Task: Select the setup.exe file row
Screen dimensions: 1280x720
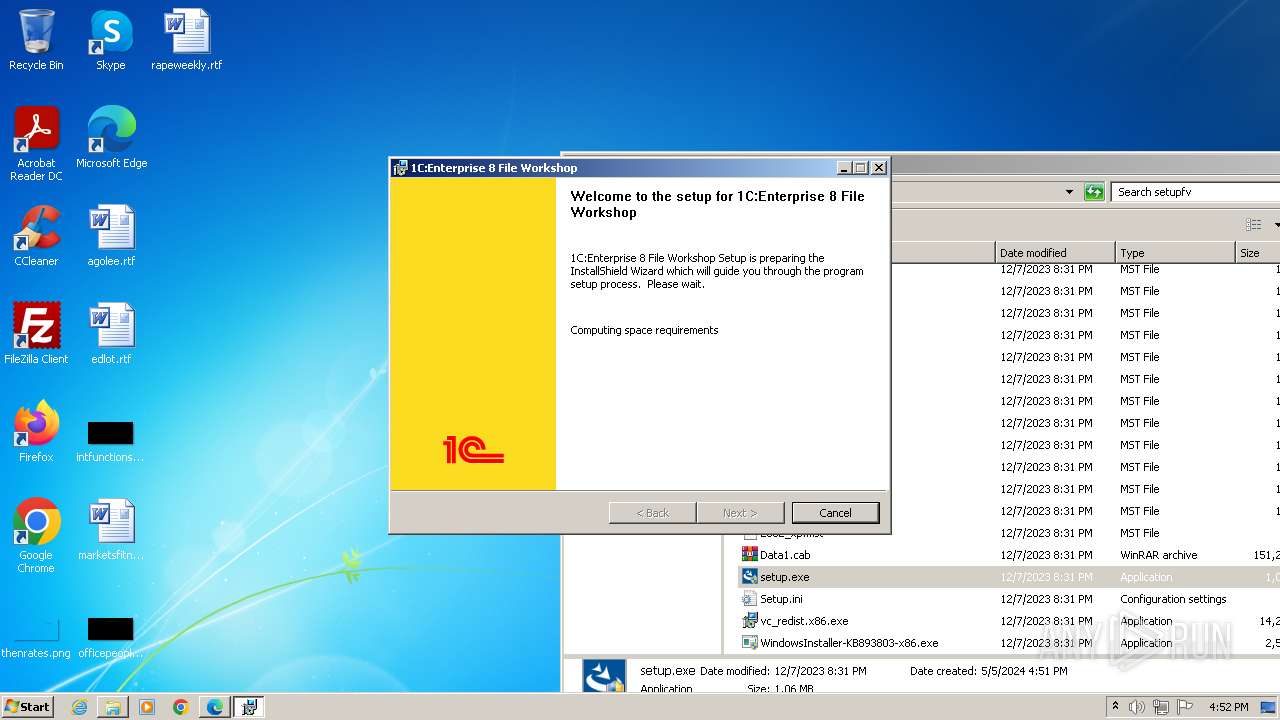Action: 1009,577
